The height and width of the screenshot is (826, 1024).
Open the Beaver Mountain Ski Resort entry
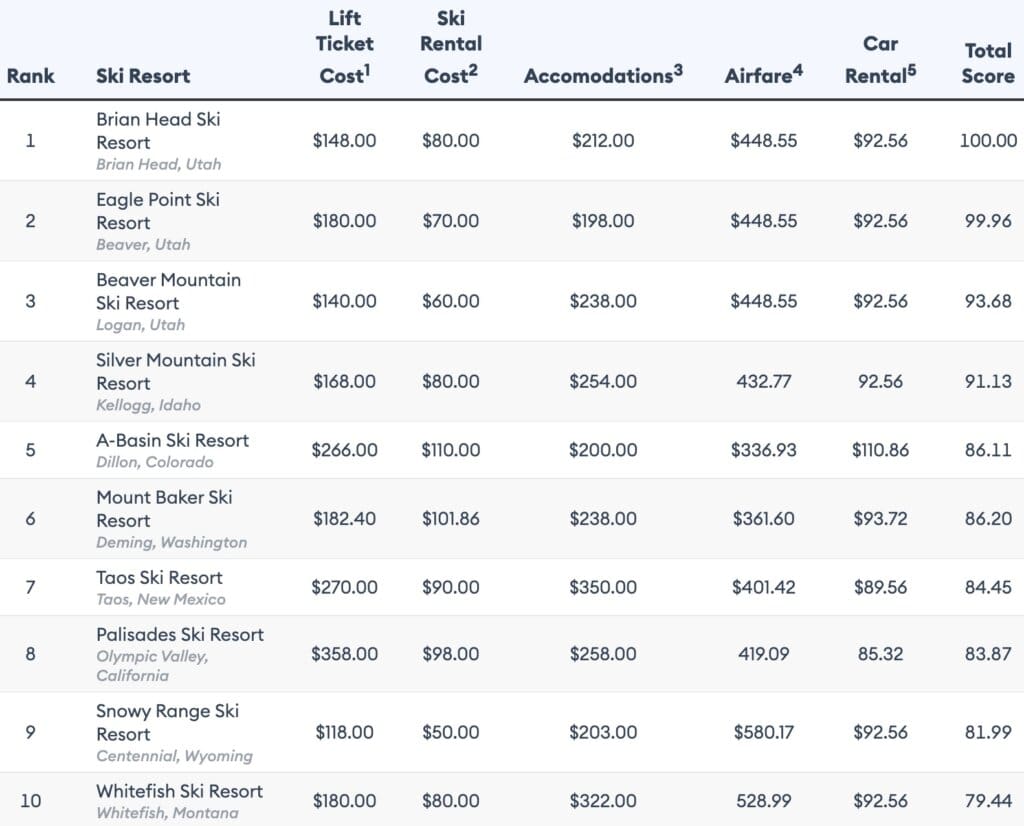tap(168, 291)
